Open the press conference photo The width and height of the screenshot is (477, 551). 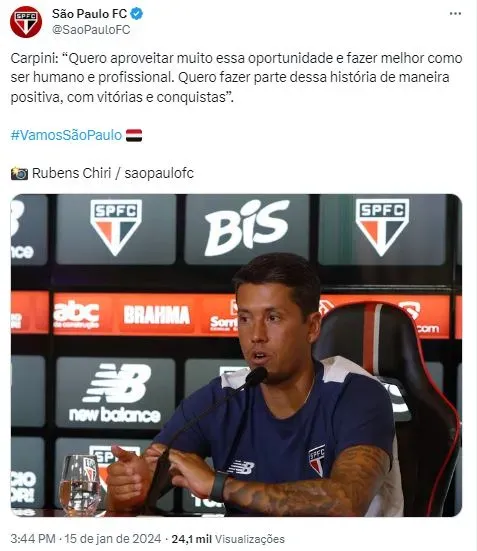point(236,355)
